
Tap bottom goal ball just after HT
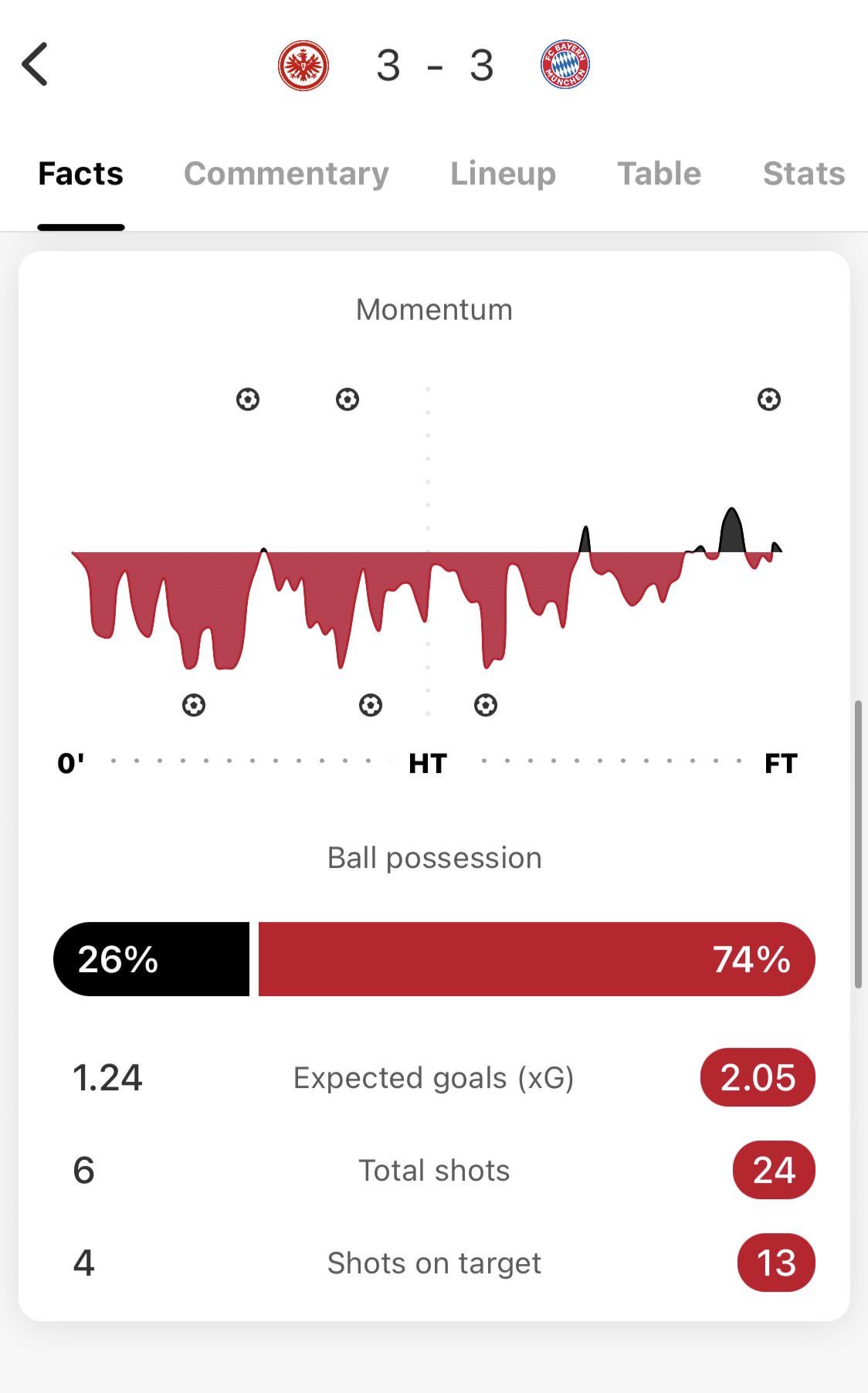tap(486, 705)
